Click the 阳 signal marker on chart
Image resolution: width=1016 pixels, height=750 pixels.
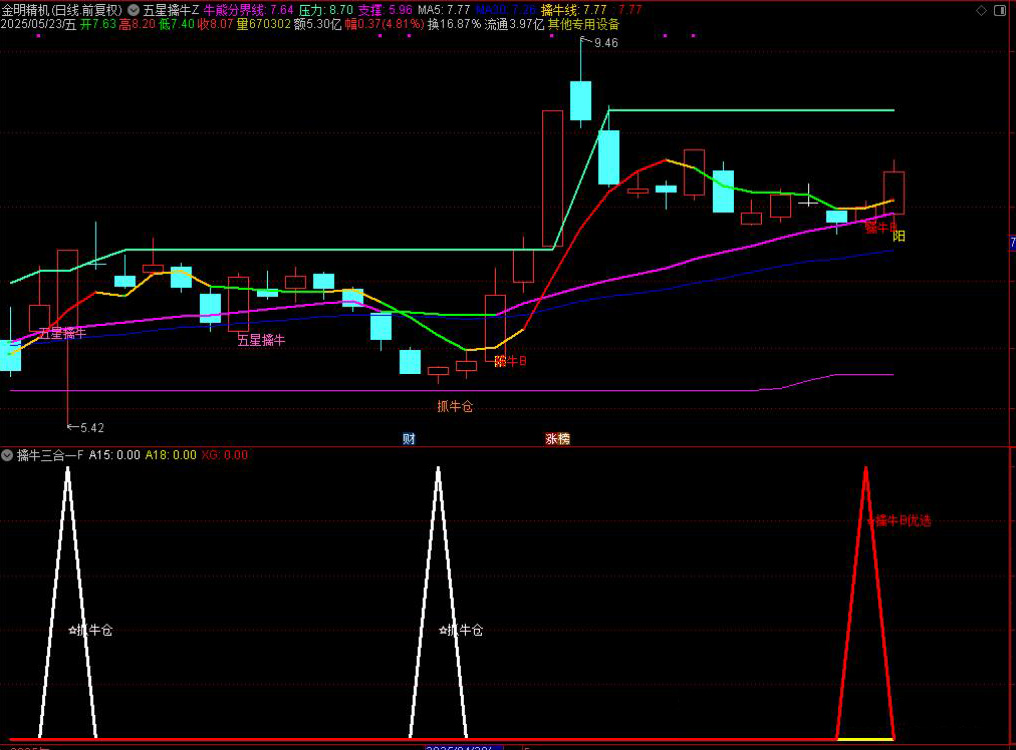tap(899, 237)
